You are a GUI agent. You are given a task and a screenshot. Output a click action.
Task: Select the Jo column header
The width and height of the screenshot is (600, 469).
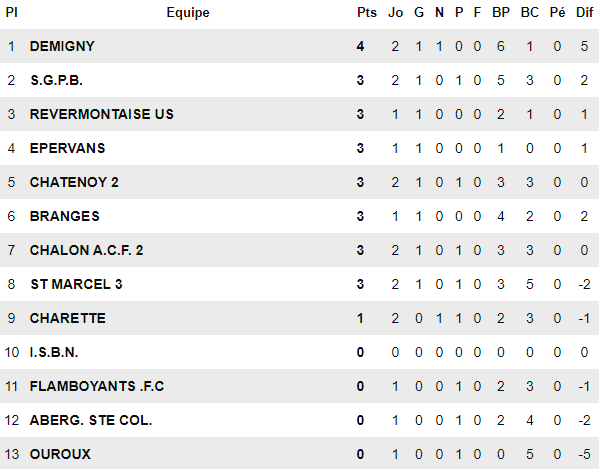tap(395, 12)
